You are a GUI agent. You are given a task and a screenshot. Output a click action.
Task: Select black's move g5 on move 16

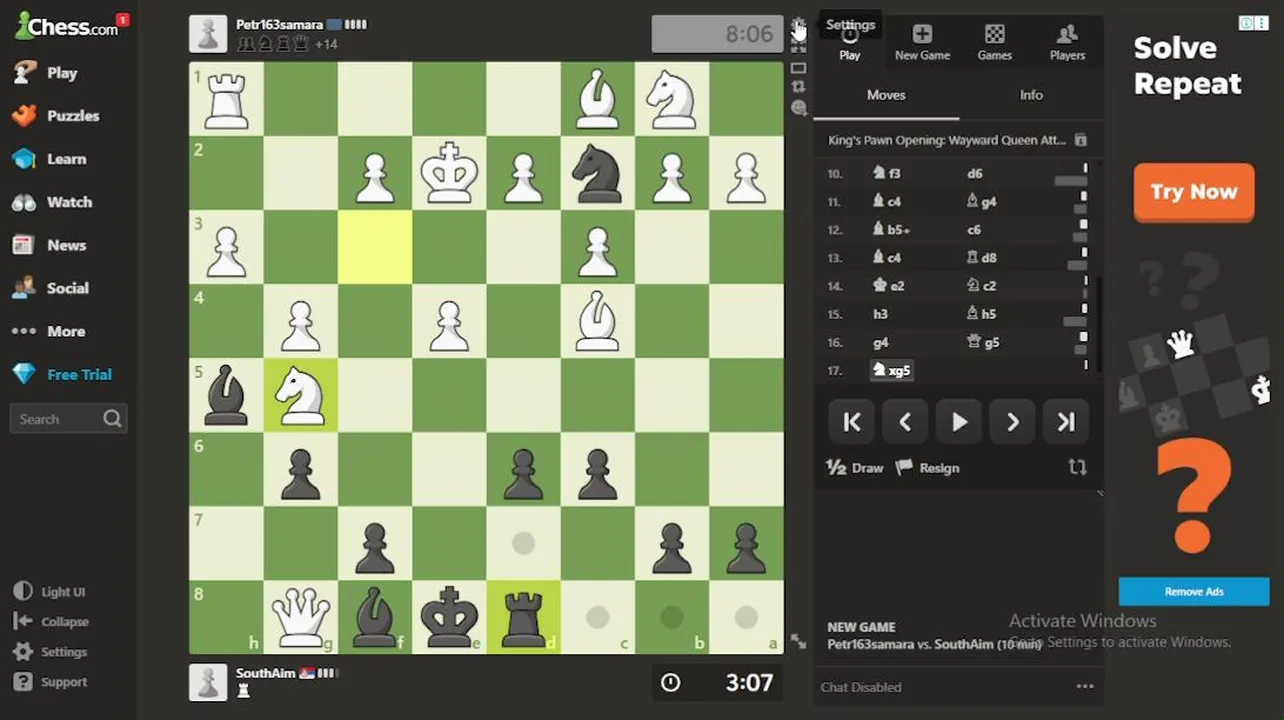(x=982, y=342)
